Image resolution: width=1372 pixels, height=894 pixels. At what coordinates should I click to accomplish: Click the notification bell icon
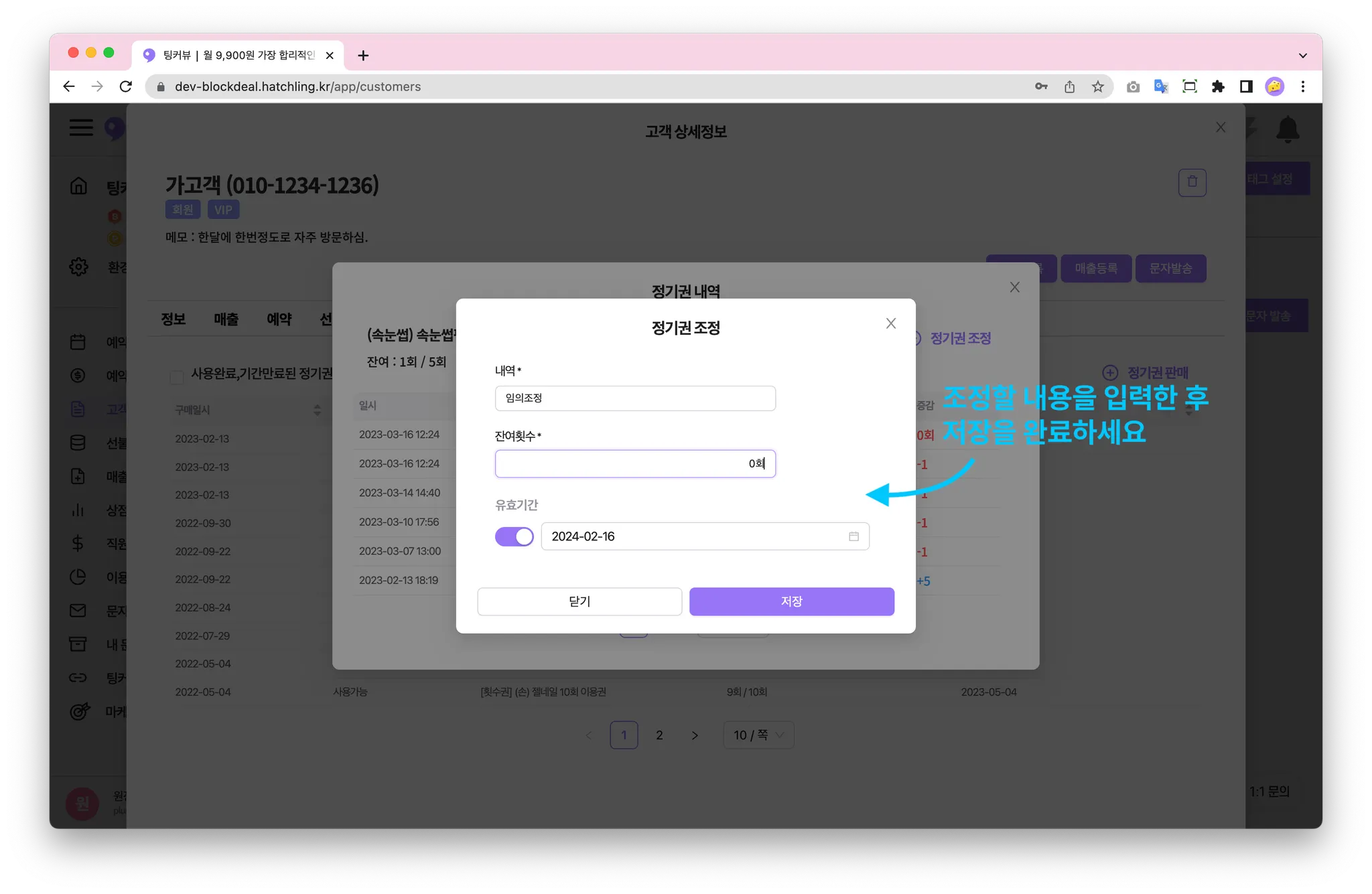click(x=1287, y=129)
